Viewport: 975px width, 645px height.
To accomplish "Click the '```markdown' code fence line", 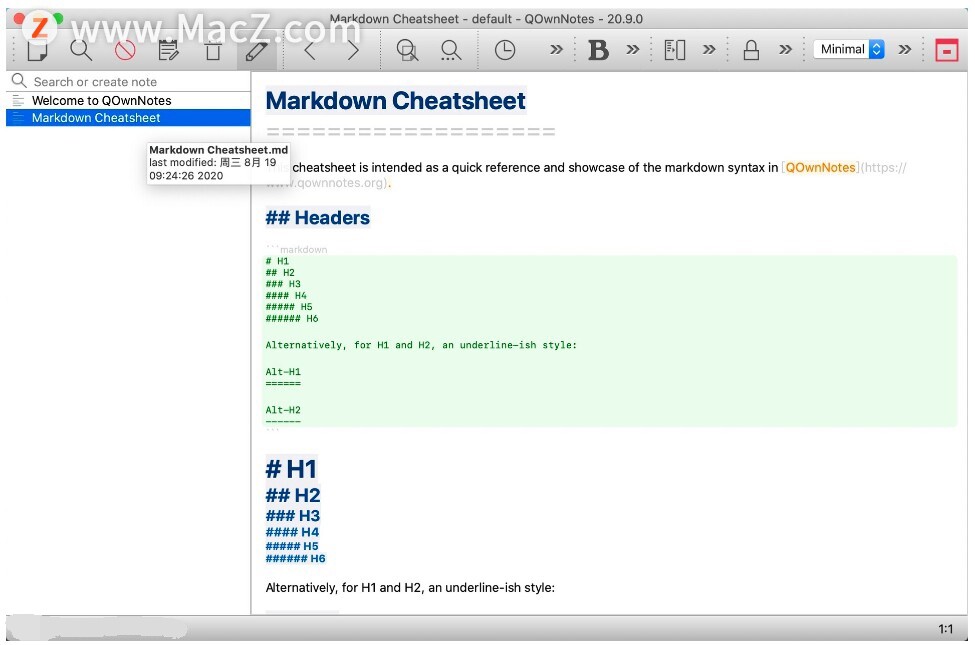I will [x=297, y=249].
